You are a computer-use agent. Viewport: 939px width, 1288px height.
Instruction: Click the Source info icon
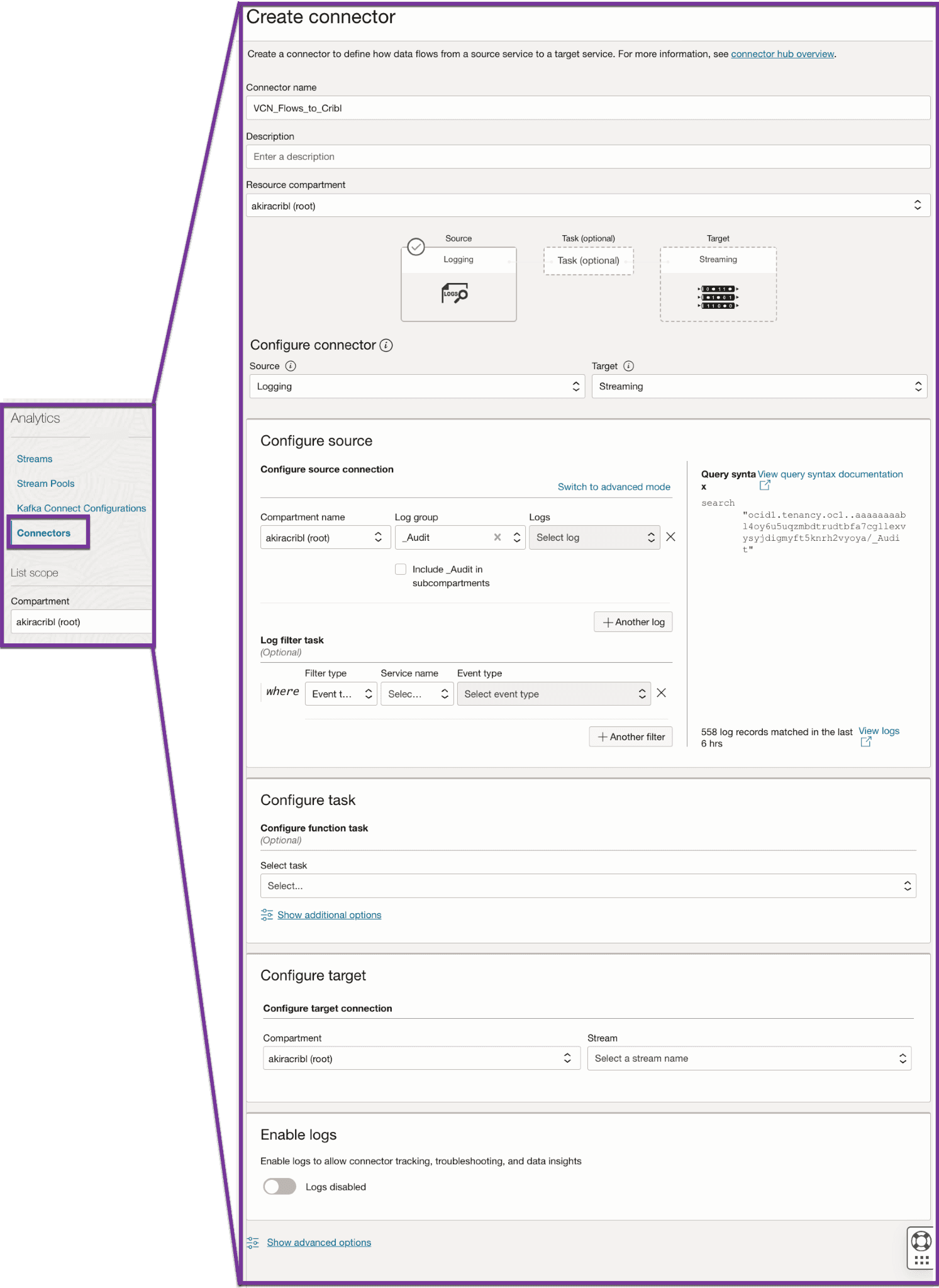click(291, 366)
